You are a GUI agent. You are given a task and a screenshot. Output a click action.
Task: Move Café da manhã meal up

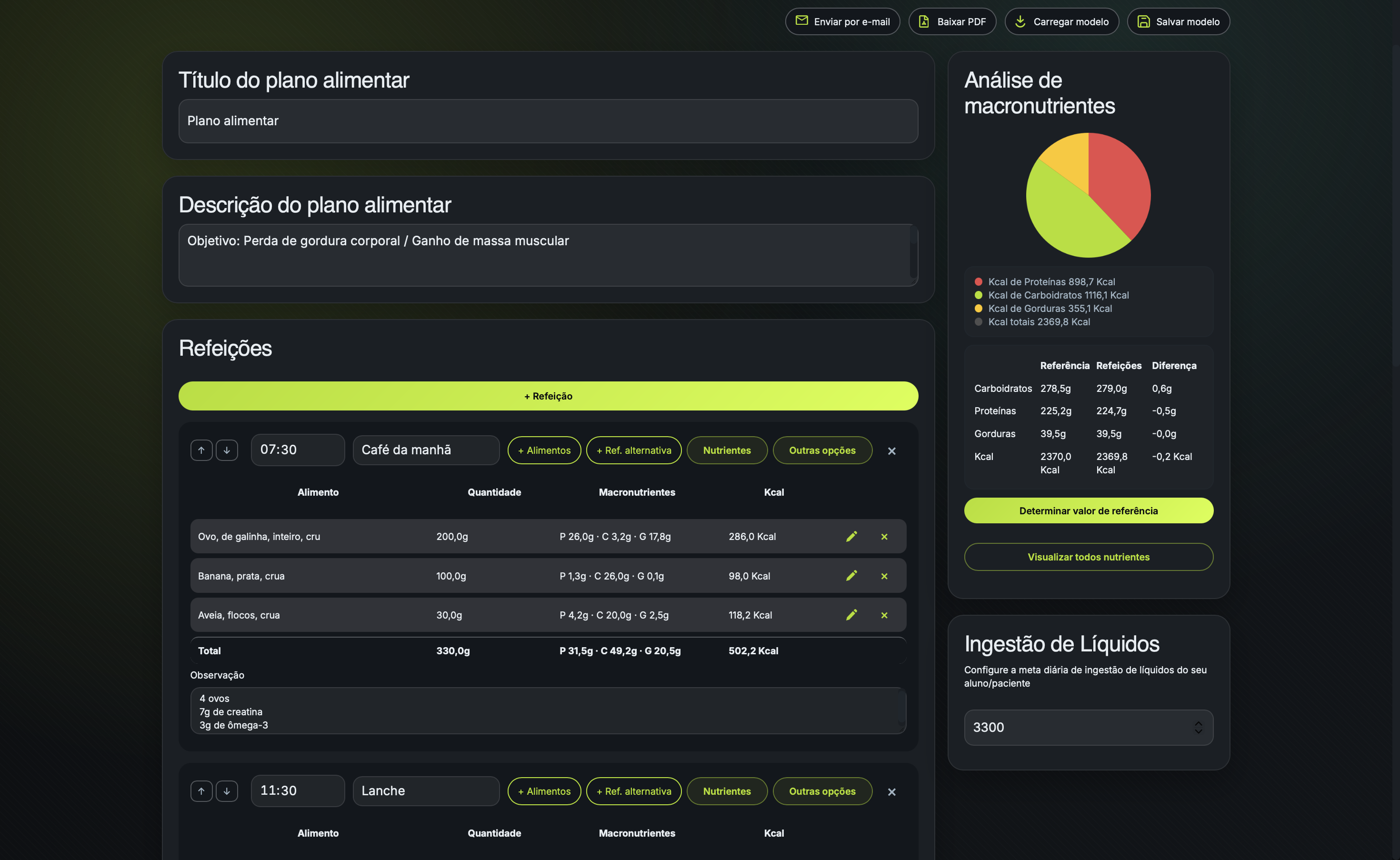(x=201, y=450)
